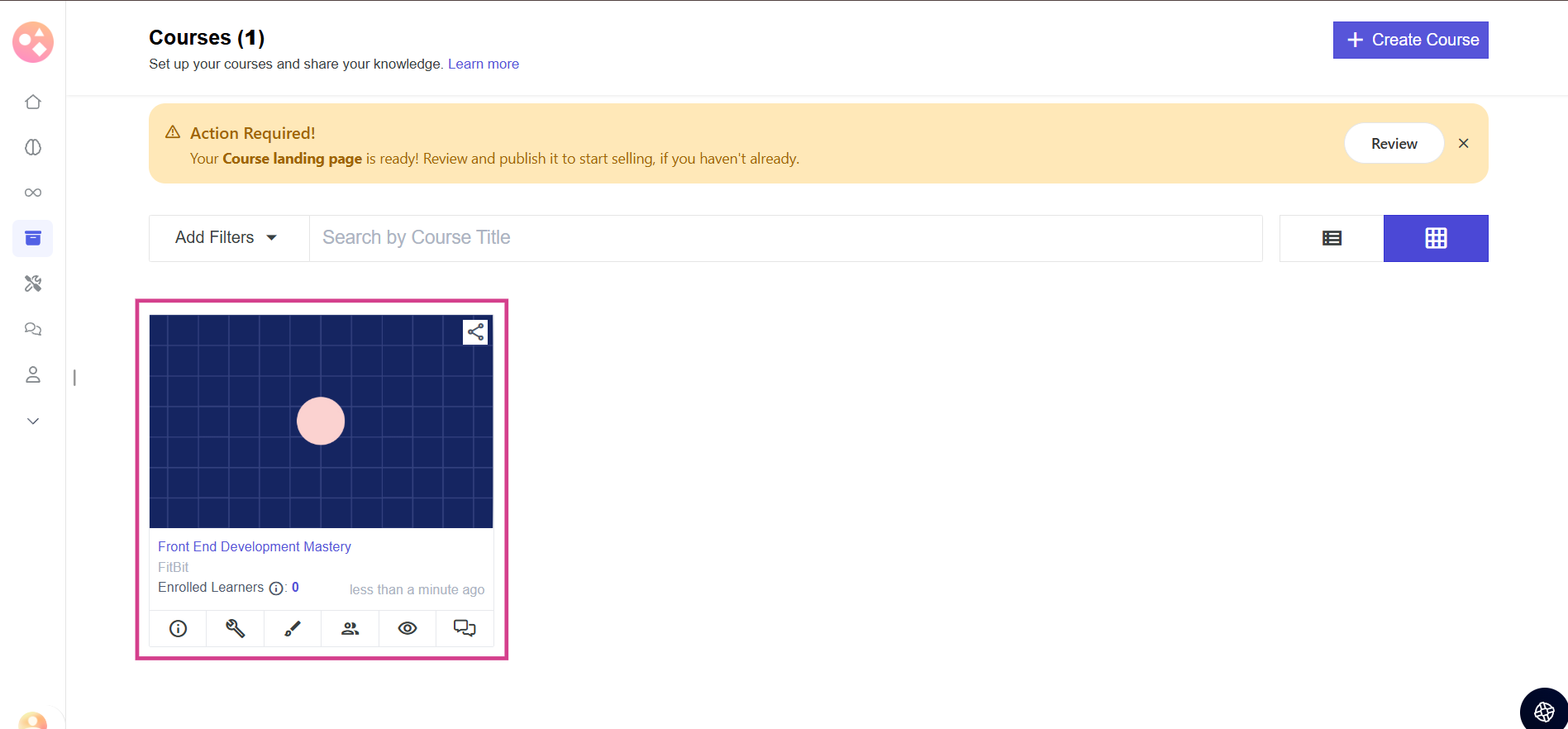This screenshot has width=1568, height=729.
Task: Open the help widget at bottom right
Action: [x=1544, y=711]
